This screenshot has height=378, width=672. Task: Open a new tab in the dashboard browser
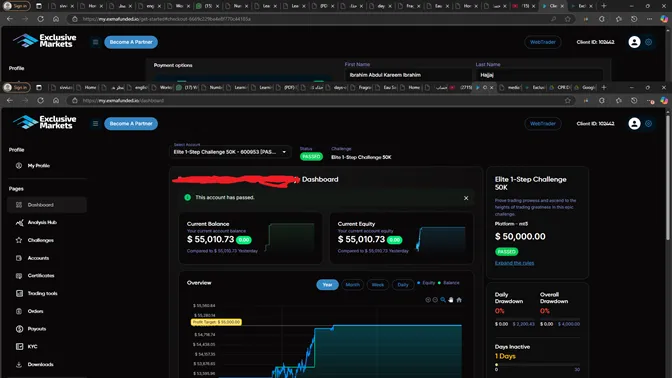(604, 87)
